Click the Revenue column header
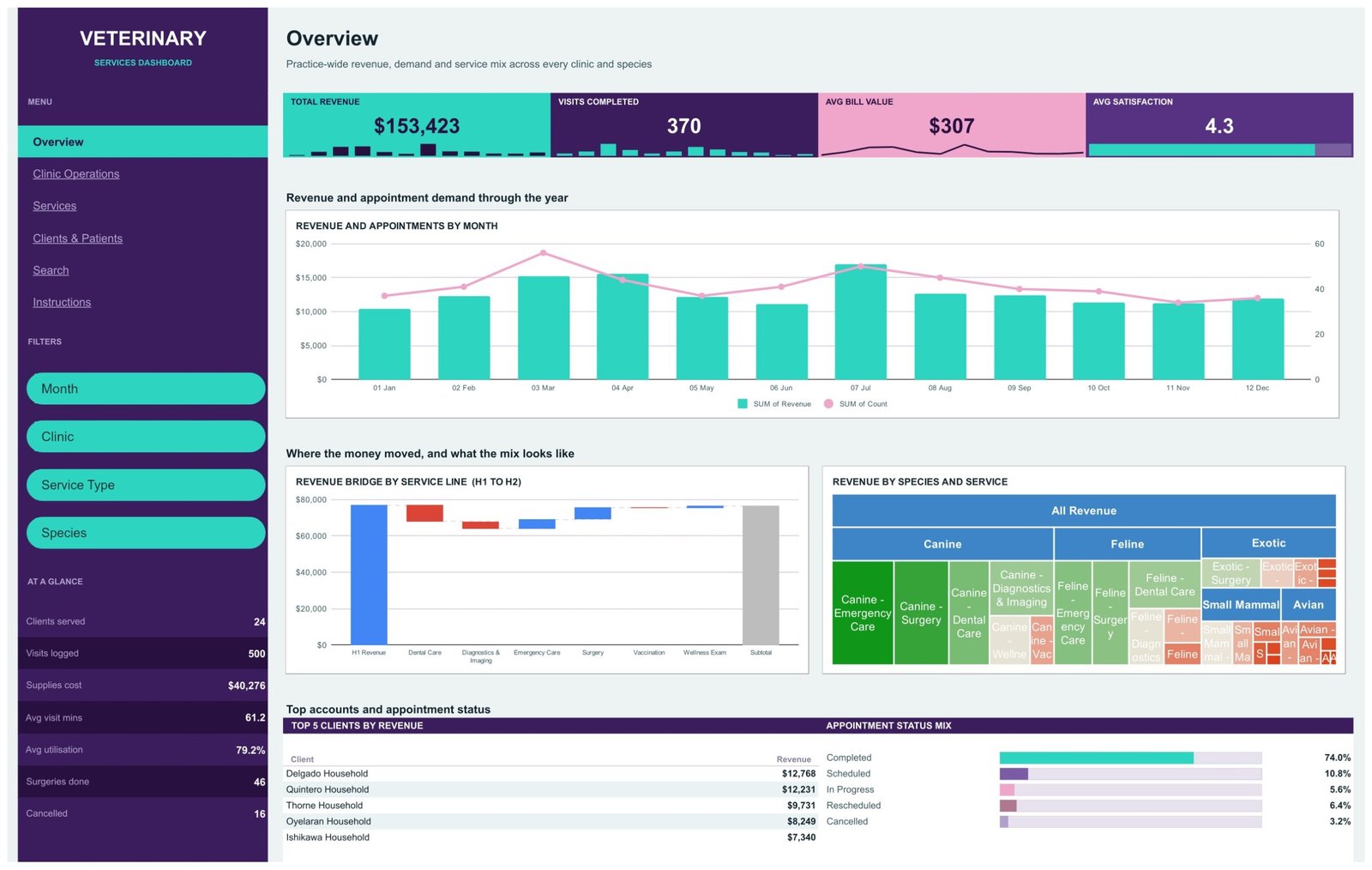The image size is (1372, 870). point(793,759)
